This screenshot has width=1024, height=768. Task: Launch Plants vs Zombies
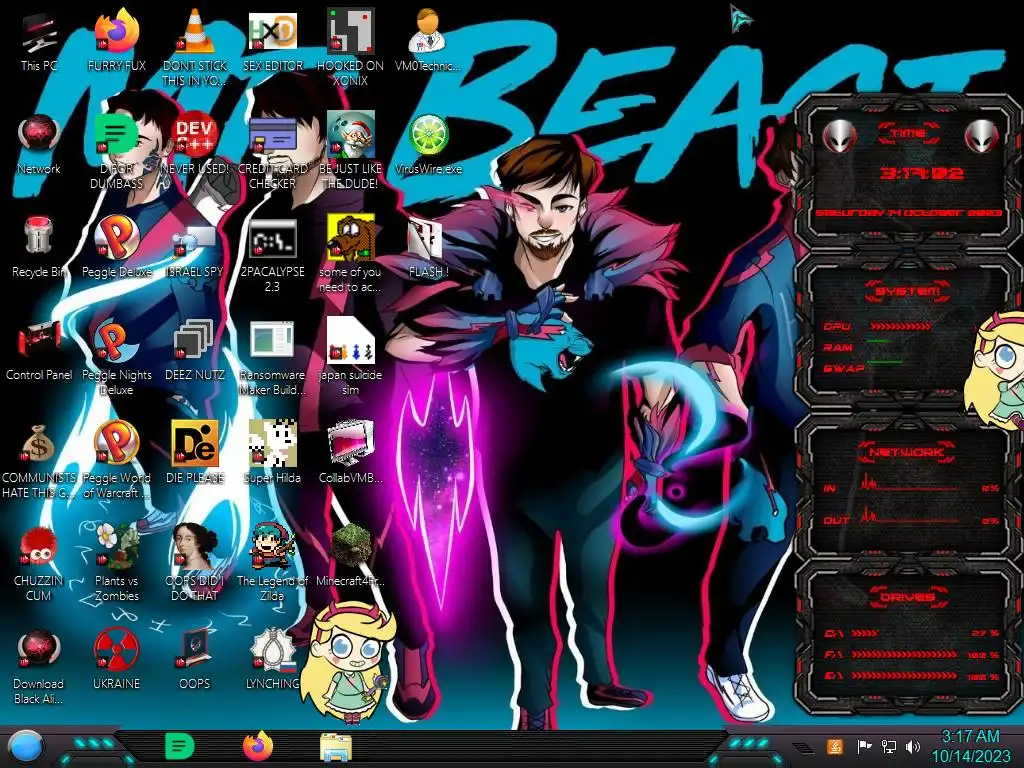pyautogui.click(x=116, y=563)
